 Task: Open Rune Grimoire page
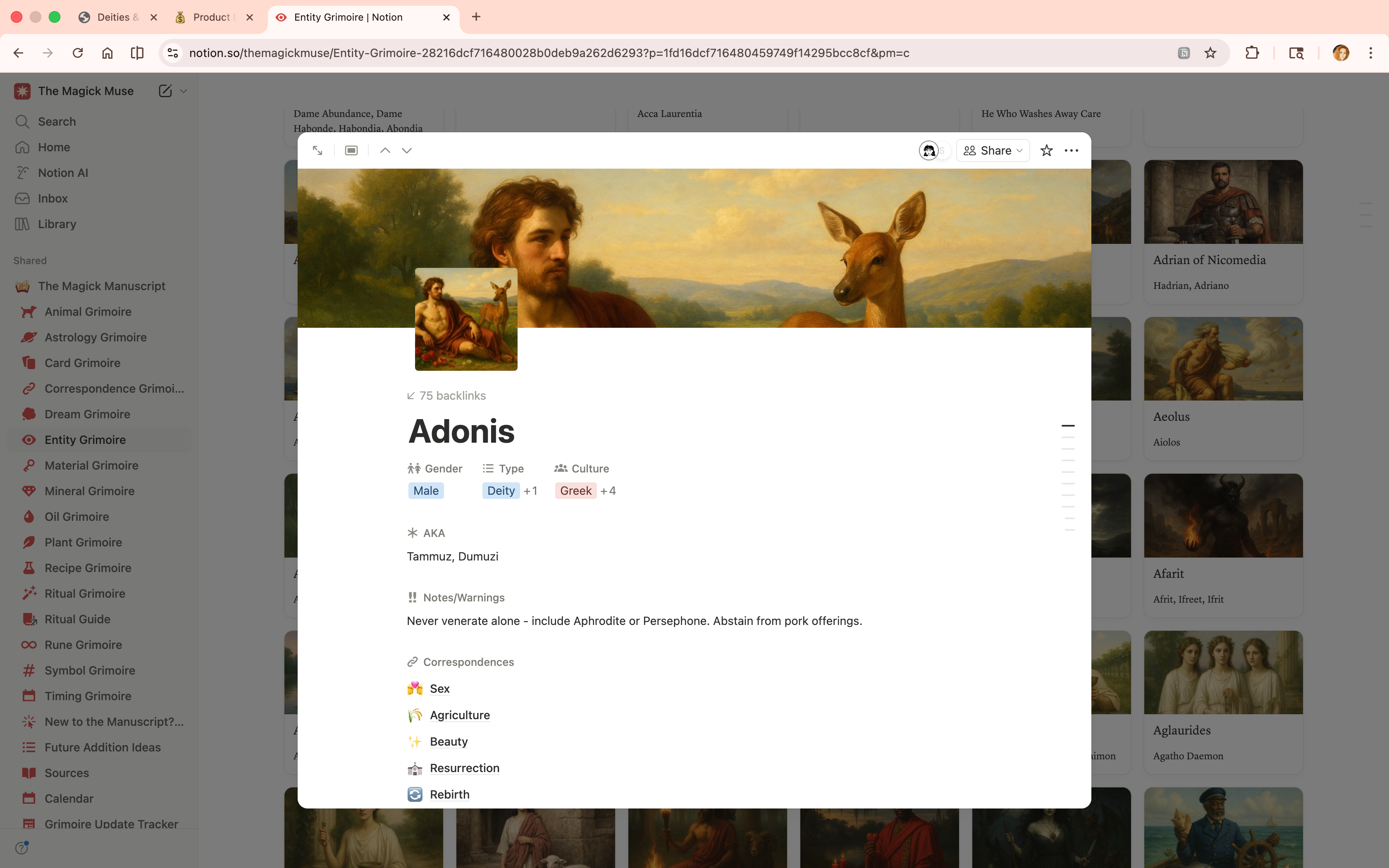tap(100, 645)
